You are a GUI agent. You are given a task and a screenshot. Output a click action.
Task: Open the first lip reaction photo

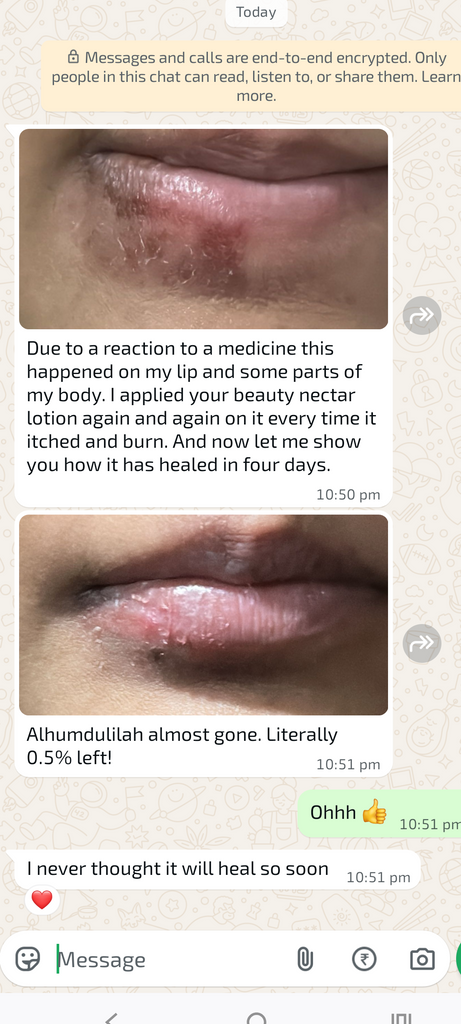tap(203, 229)
